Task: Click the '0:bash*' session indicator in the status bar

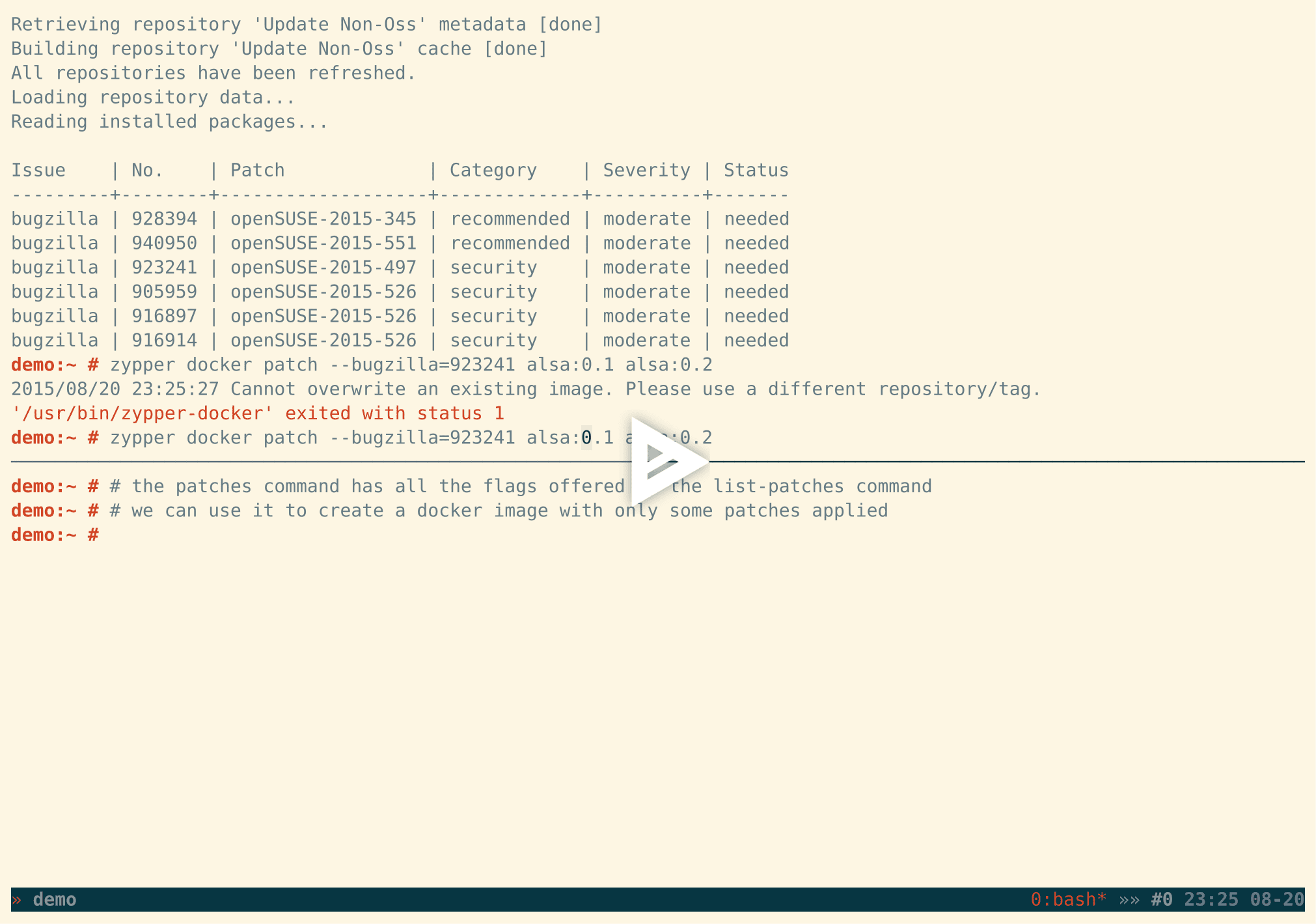Action: [1066, 899]
